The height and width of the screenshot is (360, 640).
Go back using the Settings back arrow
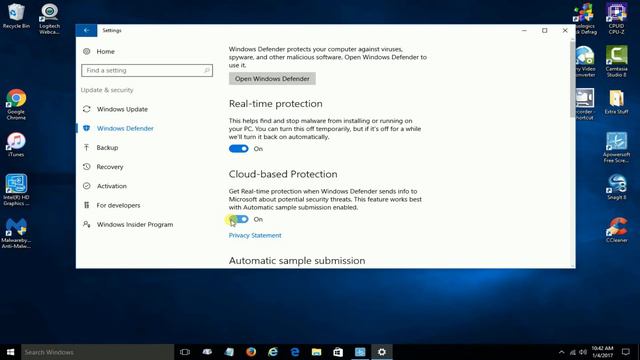point(86,30)
